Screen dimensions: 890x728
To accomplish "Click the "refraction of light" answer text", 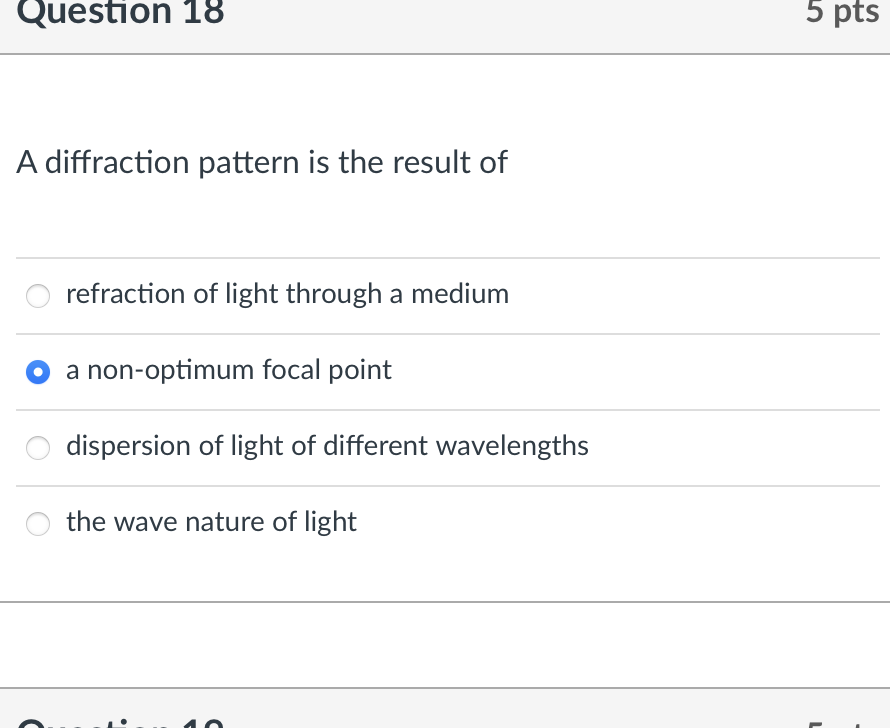I will click(x=287, y=294).
